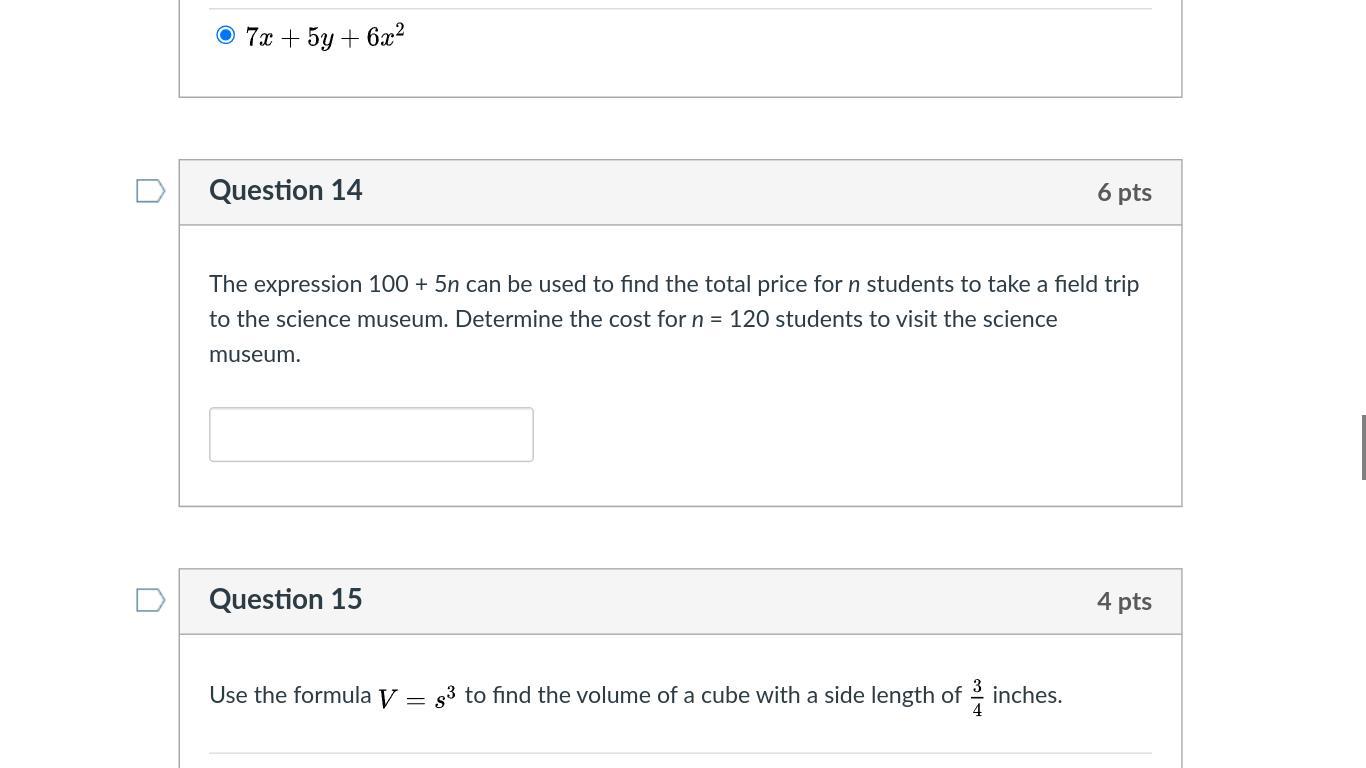Select the 7x + 5y + 6x² radio option
Viewport: 1366px width, 768px height.
[226, 36]
